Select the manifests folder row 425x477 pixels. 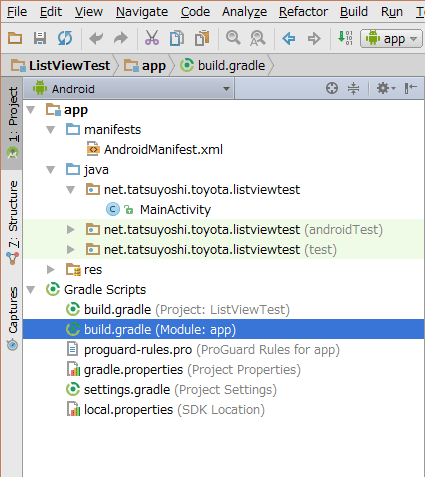[x=223, y=130]
